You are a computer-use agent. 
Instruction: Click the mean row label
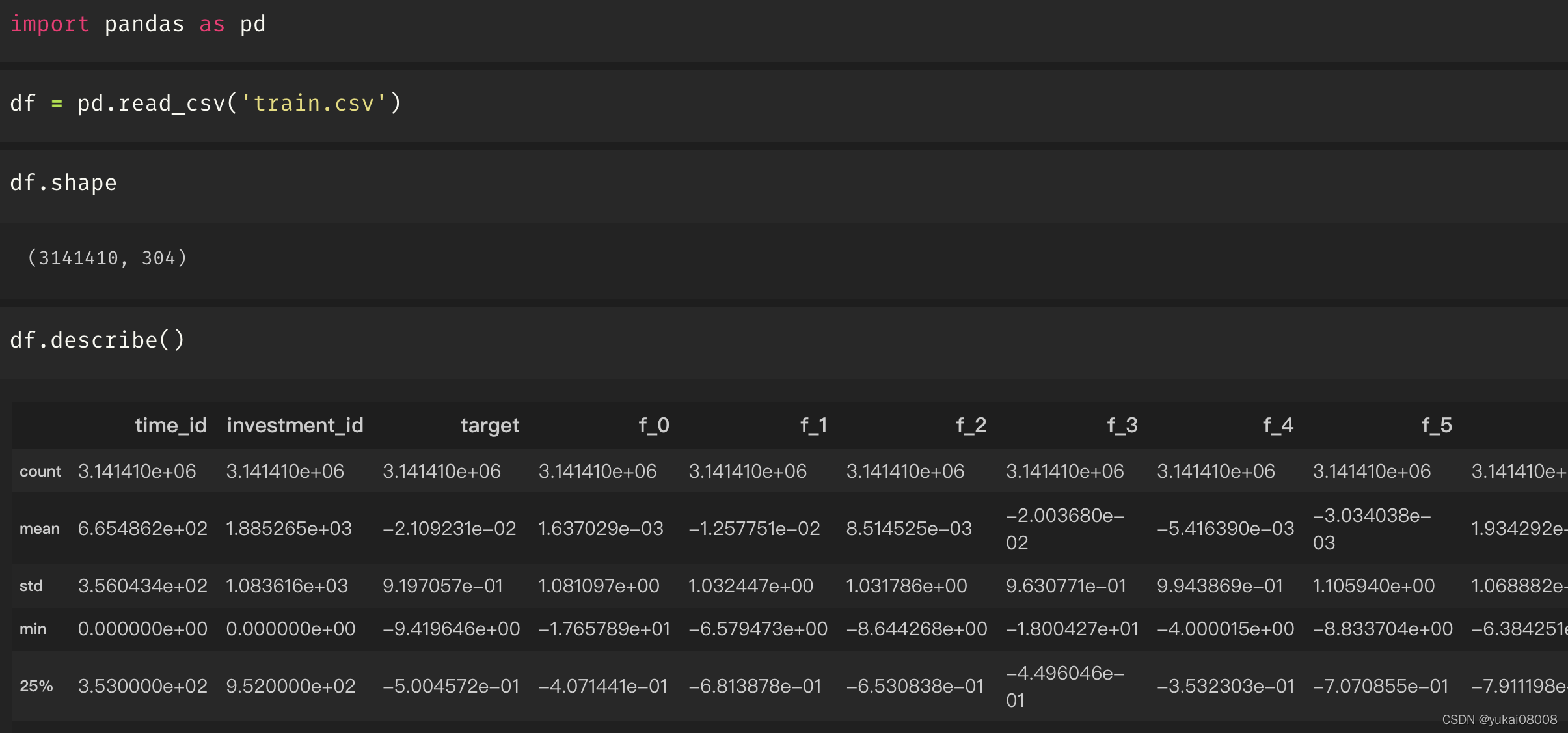point(40,529)
